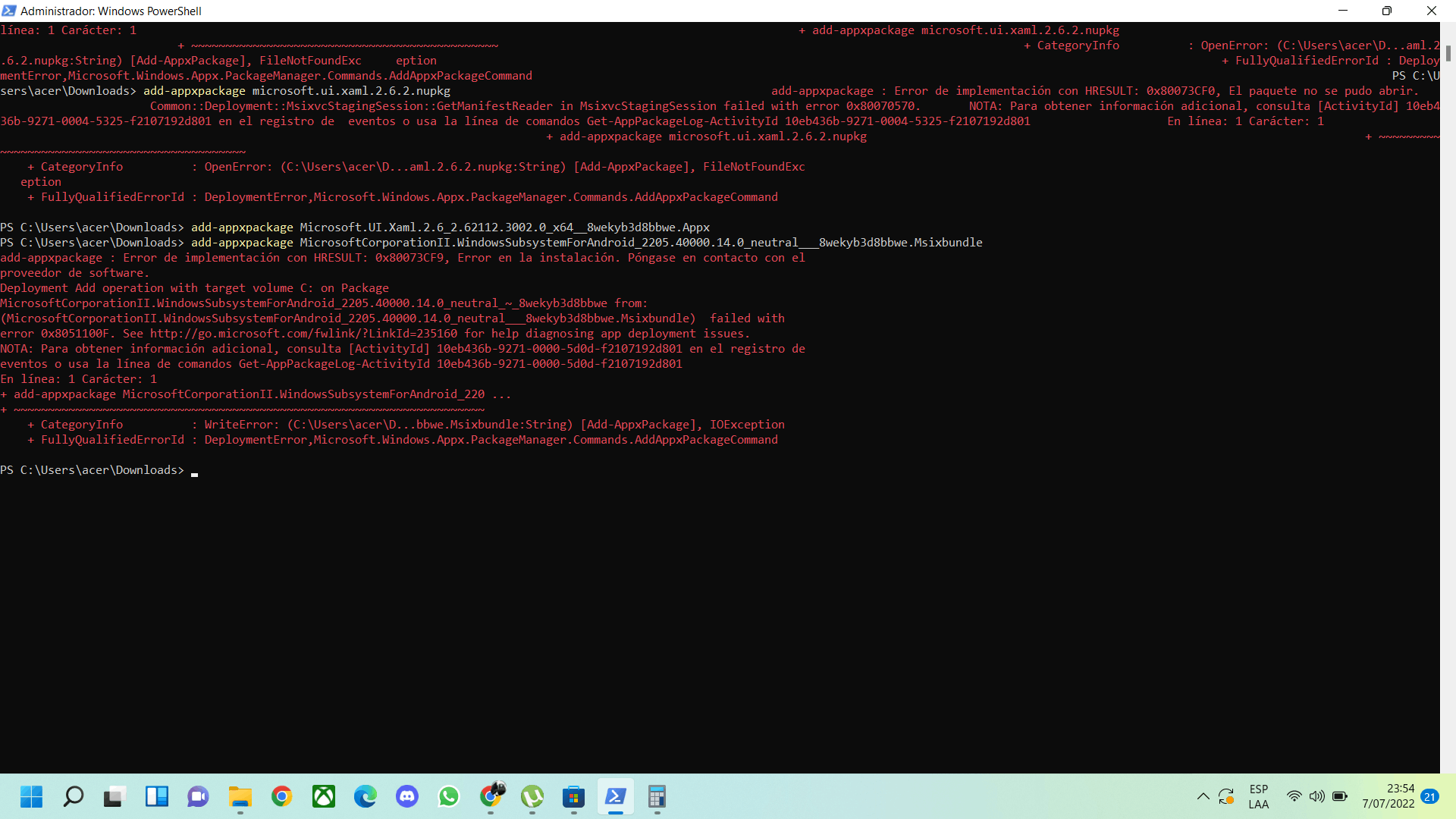The width and height of the screenshot is (1456, 819).
Task: Open notification center badge 21
Action: [1430, 796]
